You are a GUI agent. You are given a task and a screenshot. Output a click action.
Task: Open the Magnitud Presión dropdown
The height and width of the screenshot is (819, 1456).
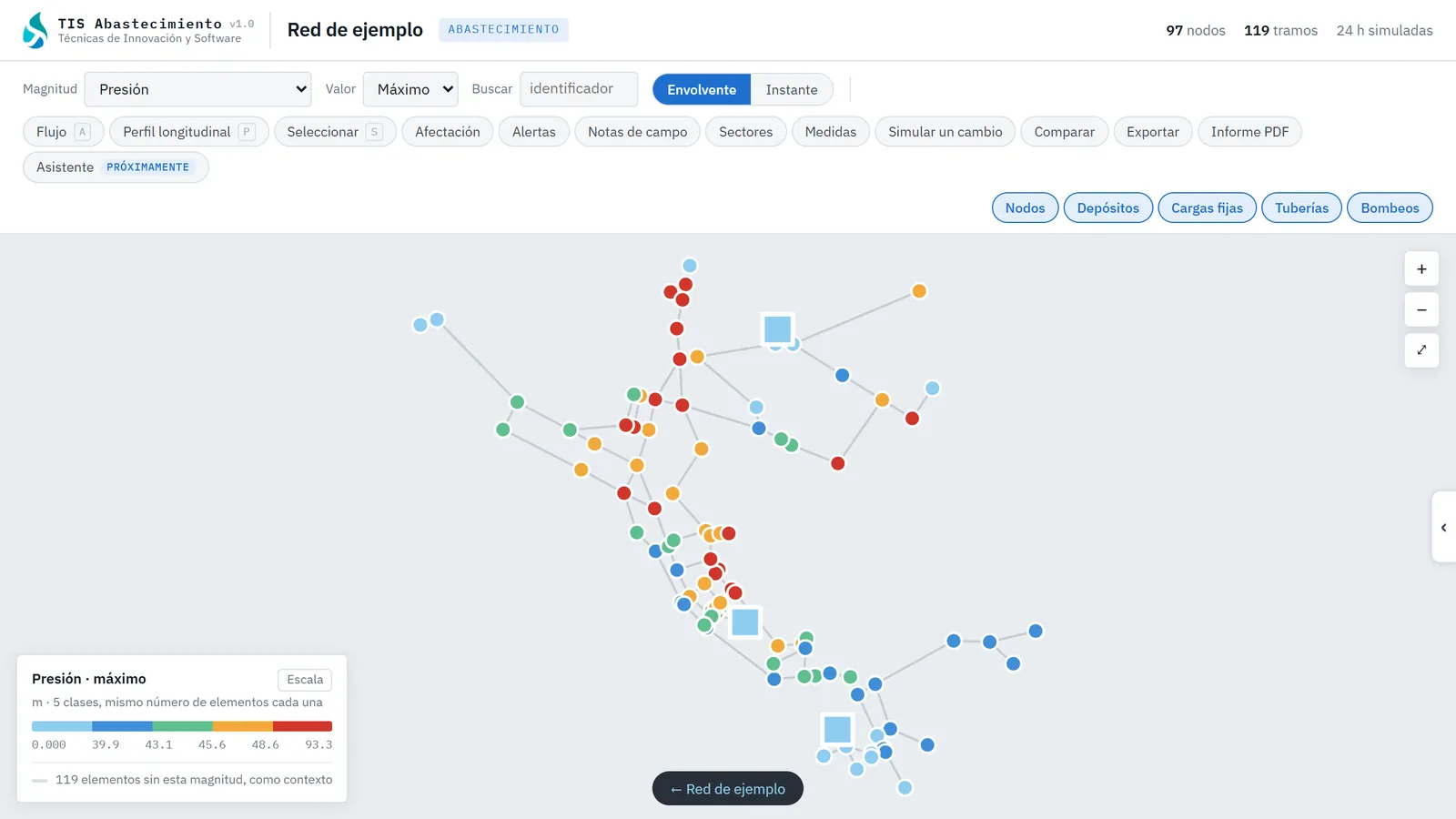(x=197, y=89)
